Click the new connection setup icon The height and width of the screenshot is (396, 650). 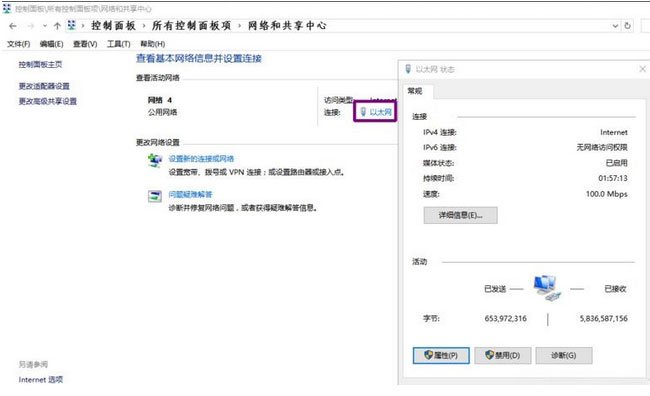pos(155,160)
